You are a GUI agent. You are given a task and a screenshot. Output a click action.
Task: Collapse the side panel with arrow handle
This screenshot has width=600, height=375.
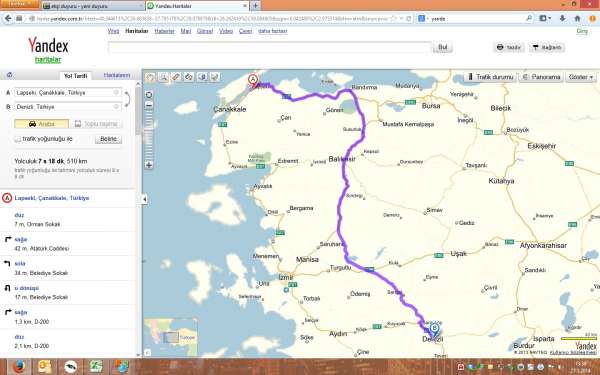[144, 199]
